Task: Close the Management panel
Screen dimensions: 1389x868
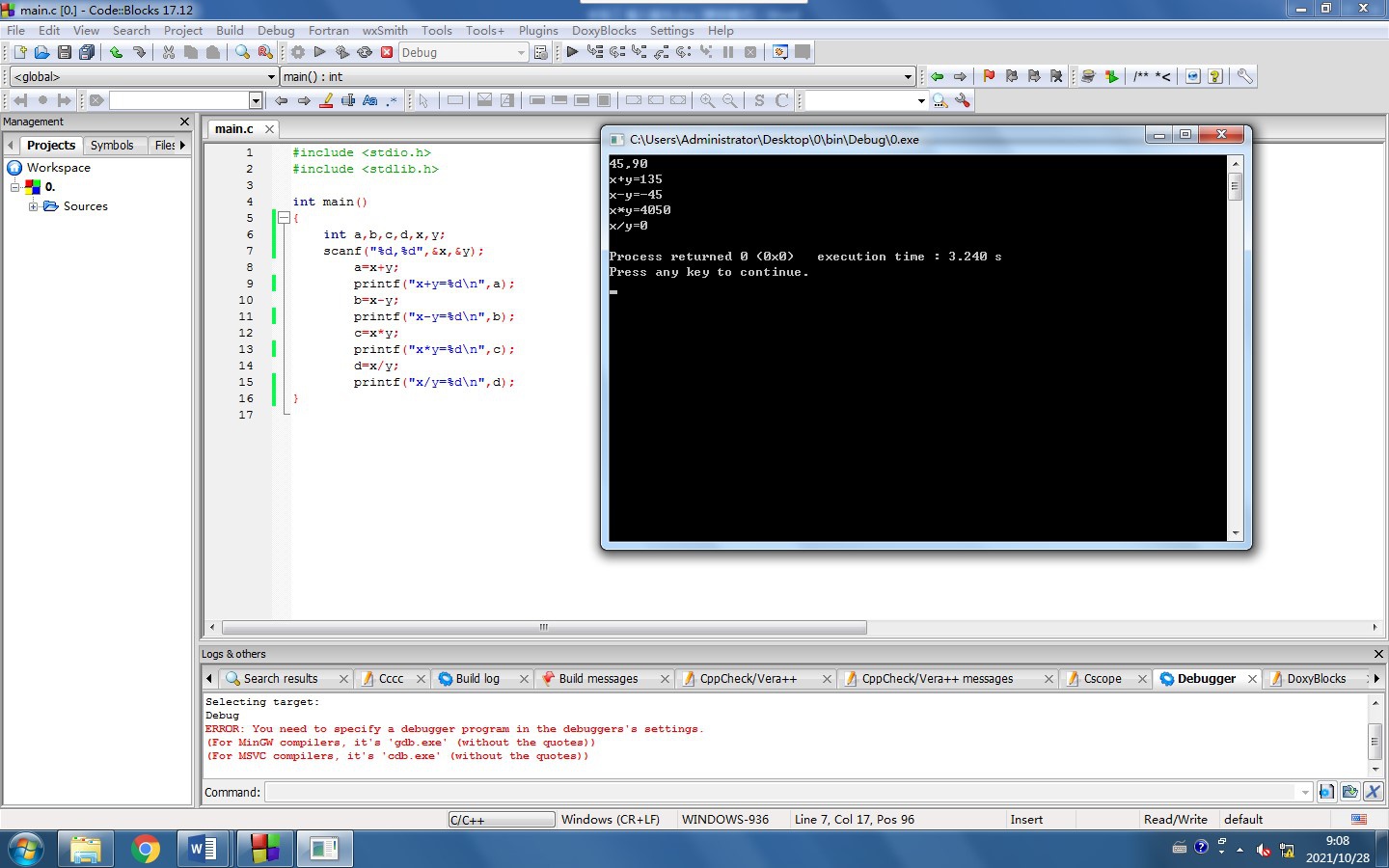Action: coord(184,122)
